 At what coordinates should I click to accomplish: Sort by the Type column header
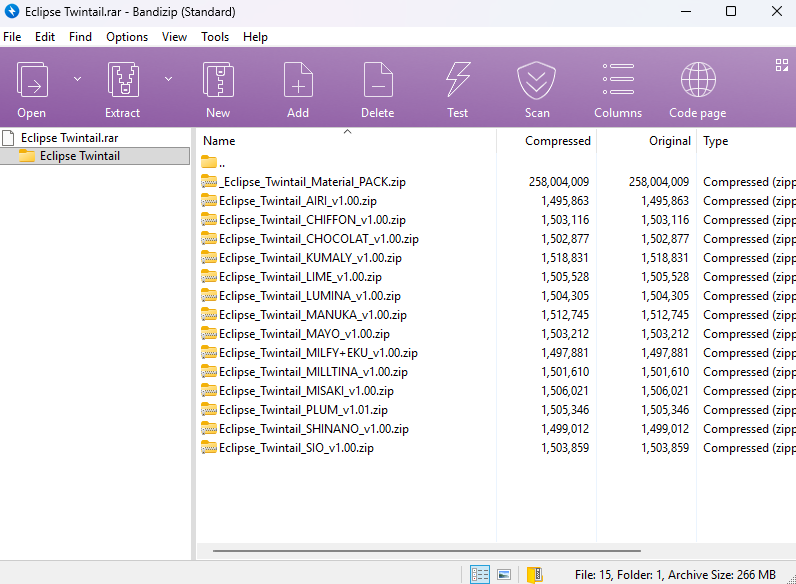click(715, 141)
